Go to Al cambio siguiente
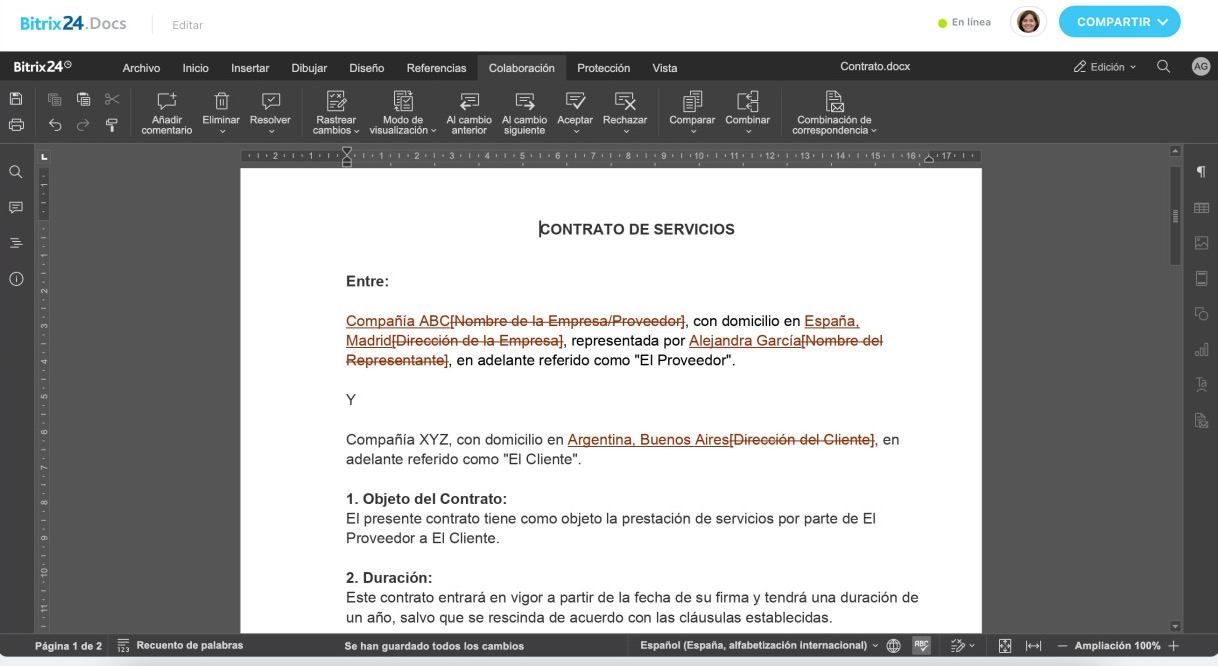 (x=524, y=102)
